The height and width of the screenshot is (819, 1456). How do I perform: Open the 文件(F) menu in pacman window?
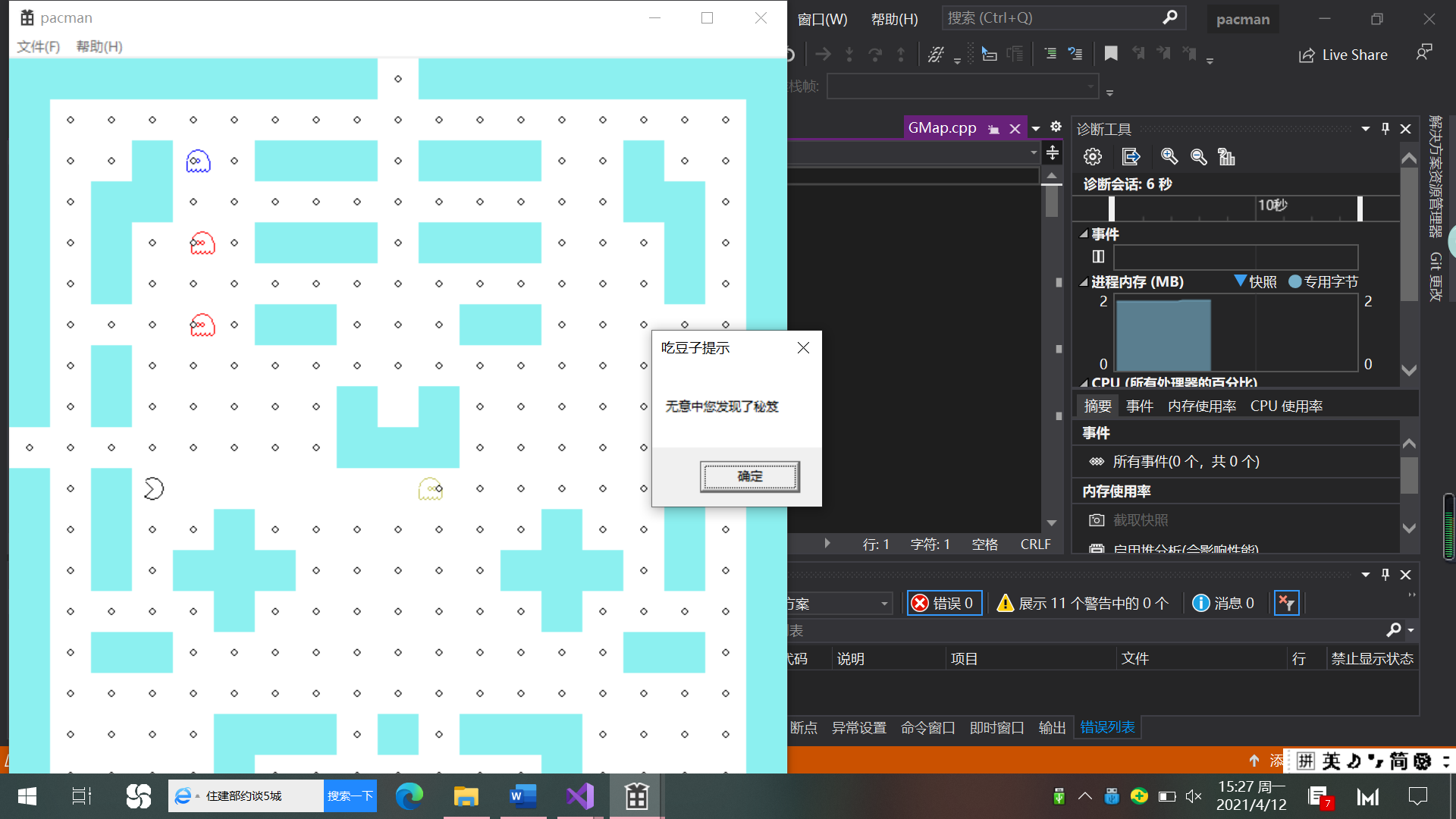click(x=38, y=46)
